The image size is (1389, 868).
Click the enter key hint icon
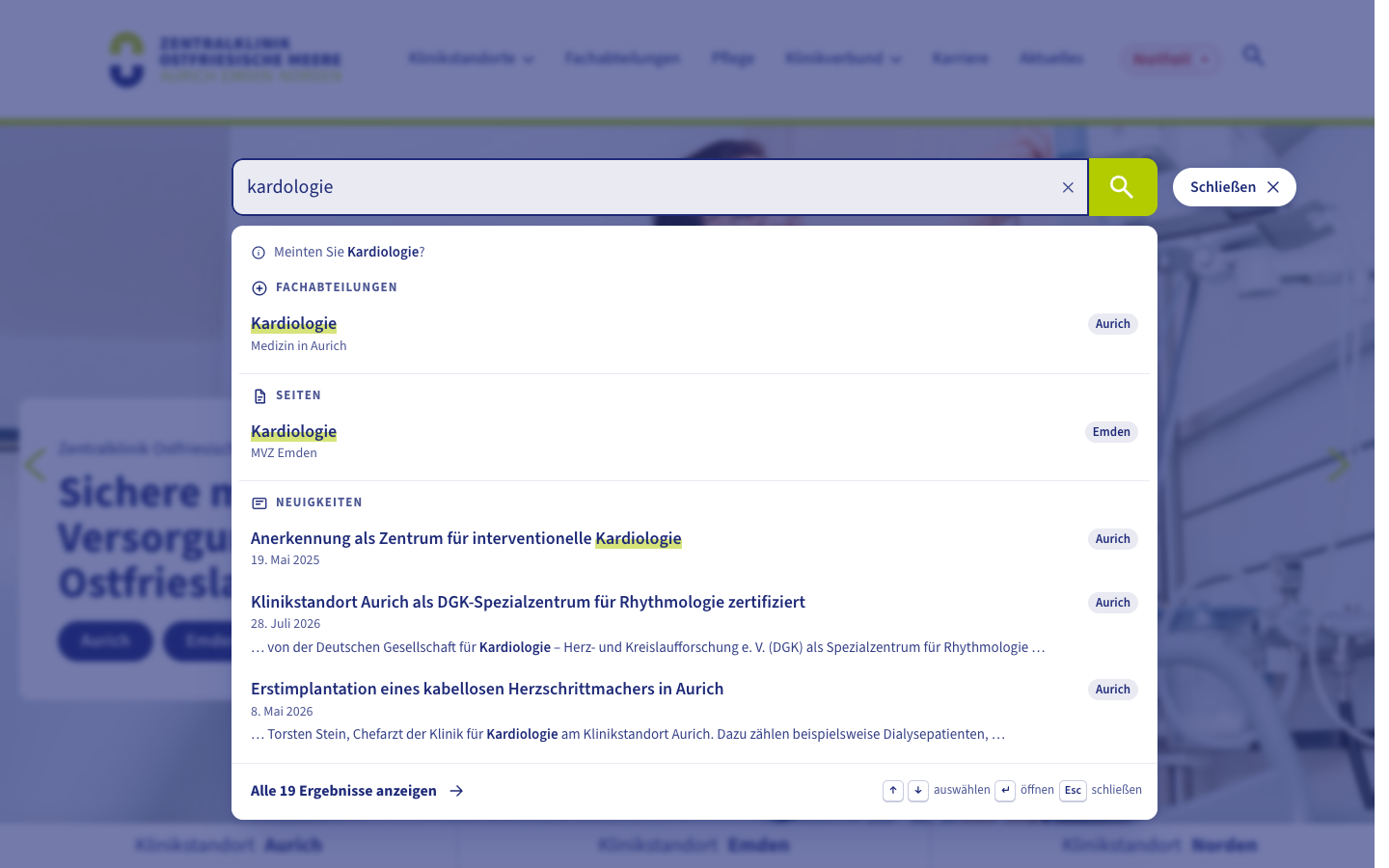(1005, 791)
